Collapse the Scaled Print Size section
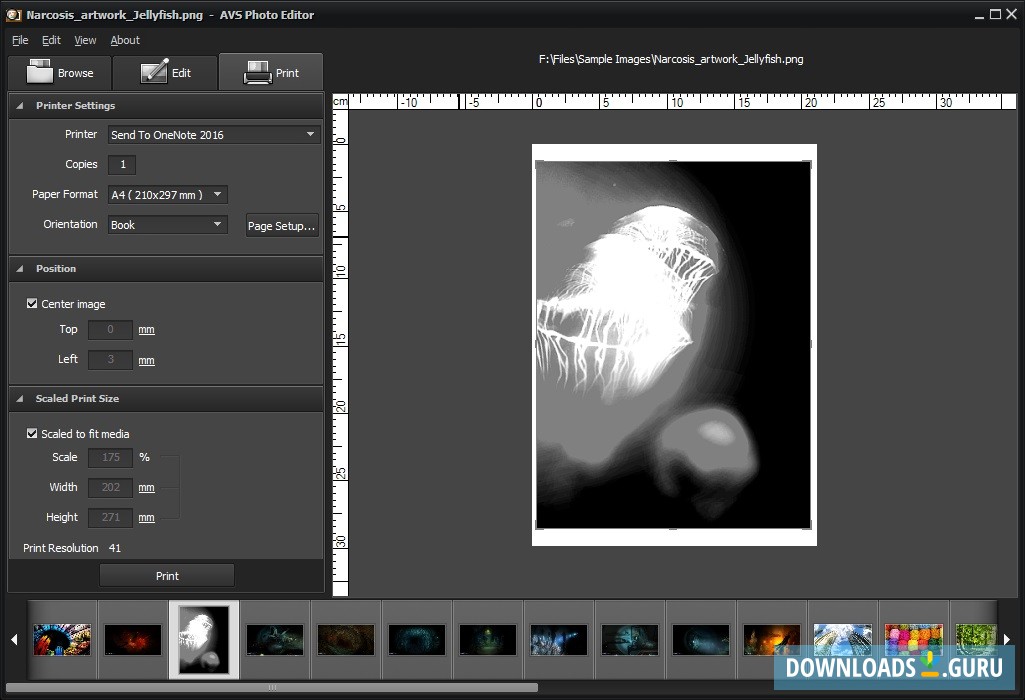Viewport: 1025px width, 700px height. pos(19,398)
